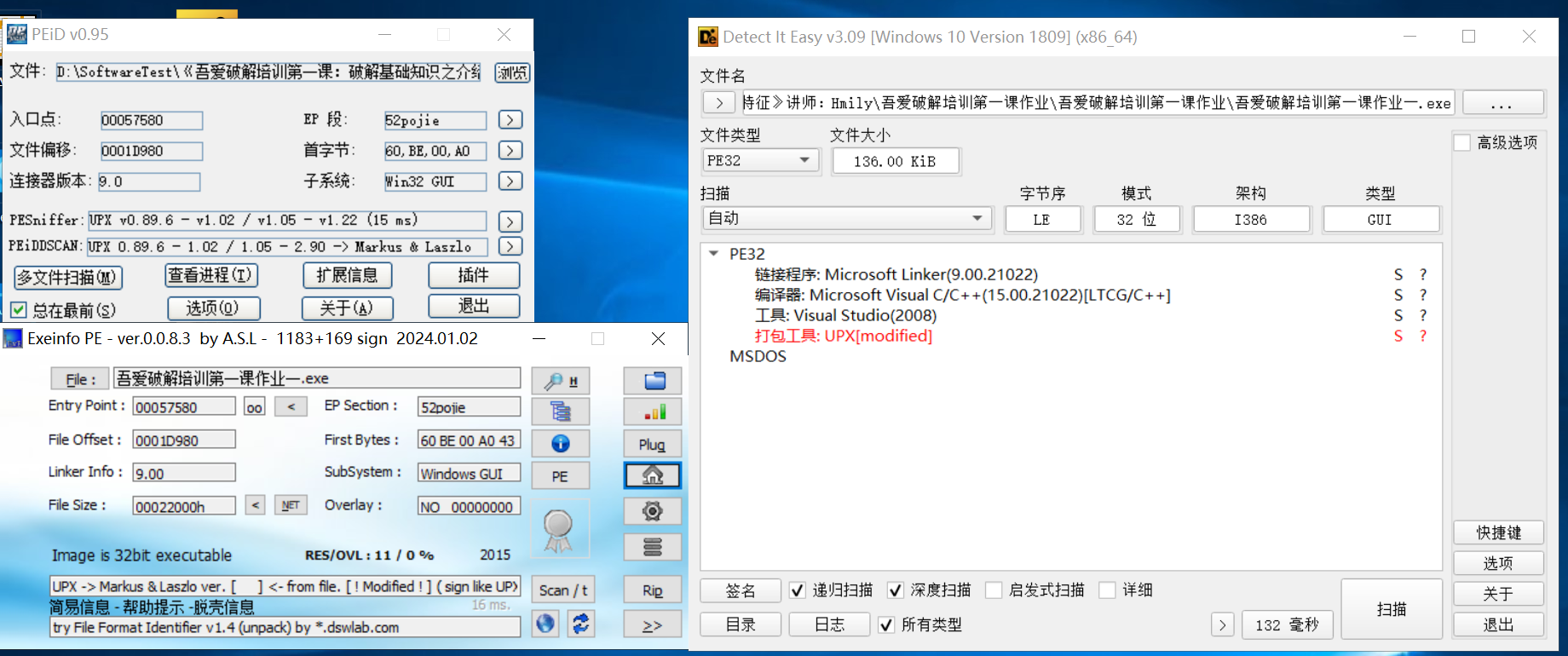Click the arrow button next to PEiDDSCAN result
This screenshot has height=656, width=1568.
coord(510,246)
